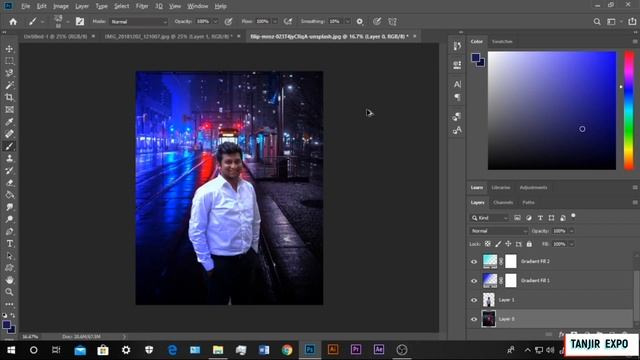This screenshot has height=360, width=640.
Task: Toggle pressure for opacity button
Action: 229,22
